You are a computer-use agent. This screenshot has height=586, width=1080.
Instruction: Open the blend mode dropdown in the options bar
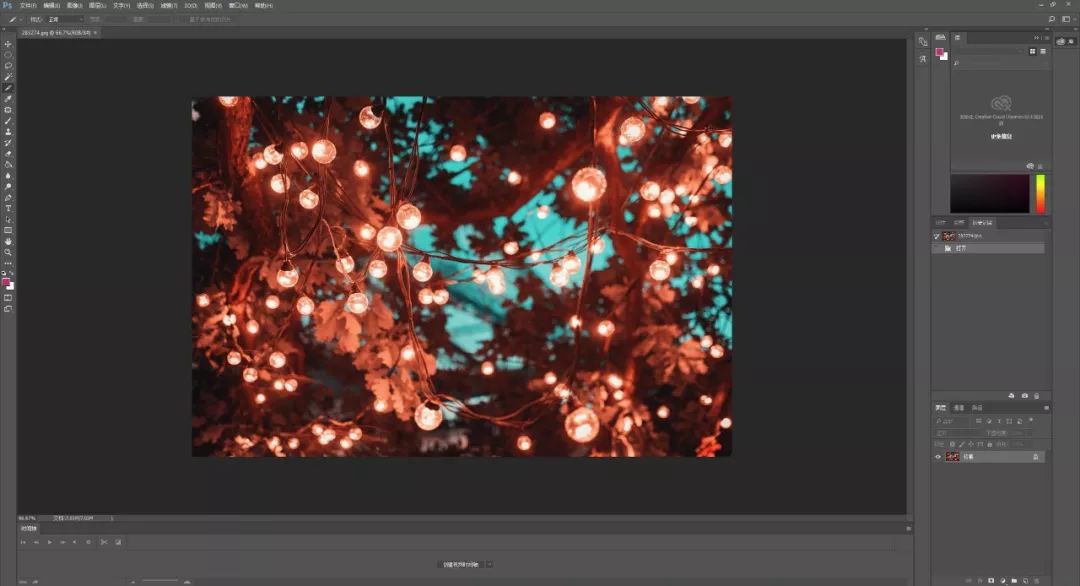pyautogui.click(x=66, y=19)
